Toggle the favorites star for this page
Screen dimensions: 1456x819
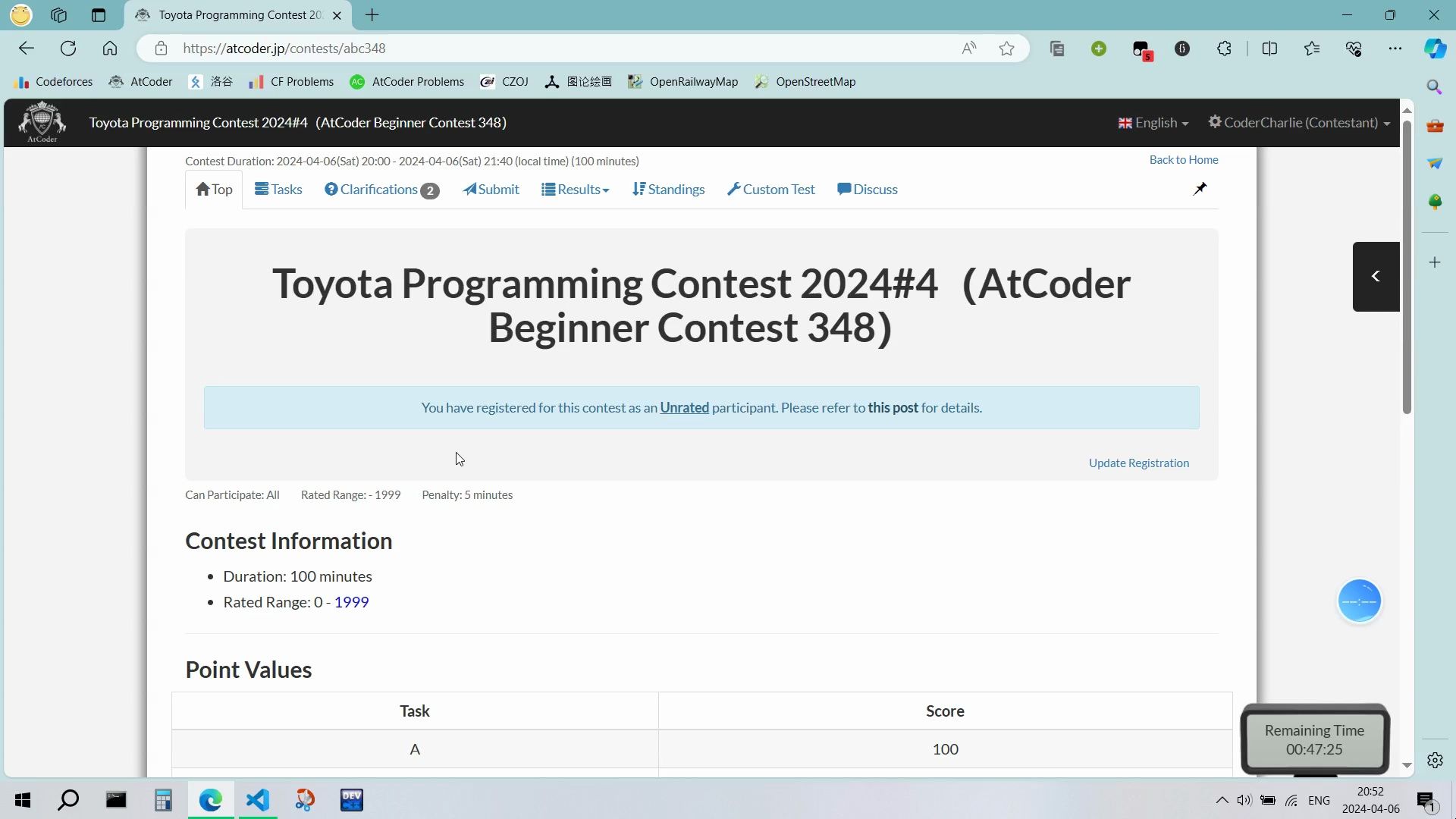1006,48
